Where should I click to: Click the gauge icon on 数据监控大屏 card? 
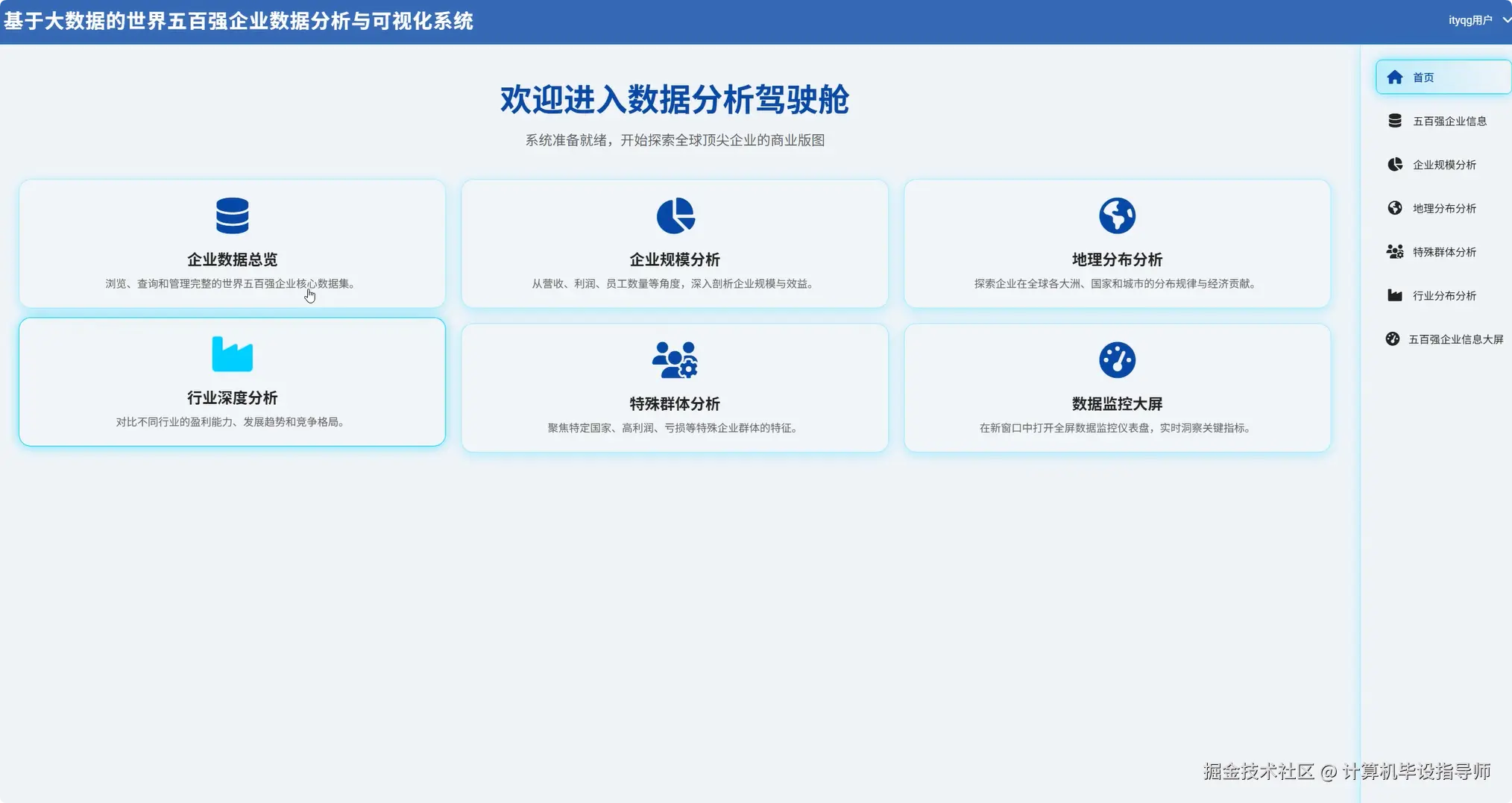click(x=1117, y=359)
